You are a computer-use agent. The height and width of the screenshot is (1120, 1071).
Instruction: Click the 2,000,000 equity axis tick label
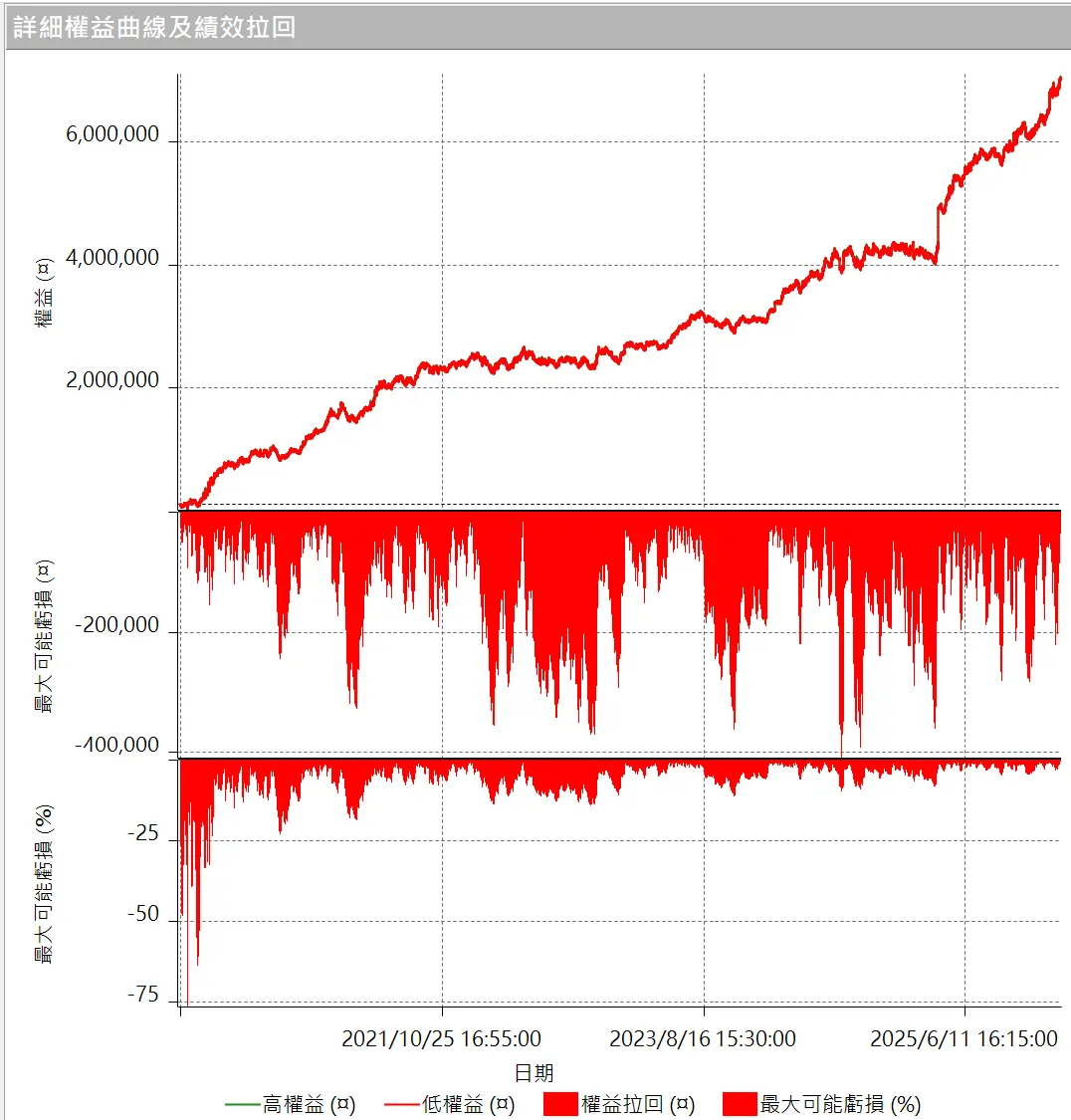point(112,381)
